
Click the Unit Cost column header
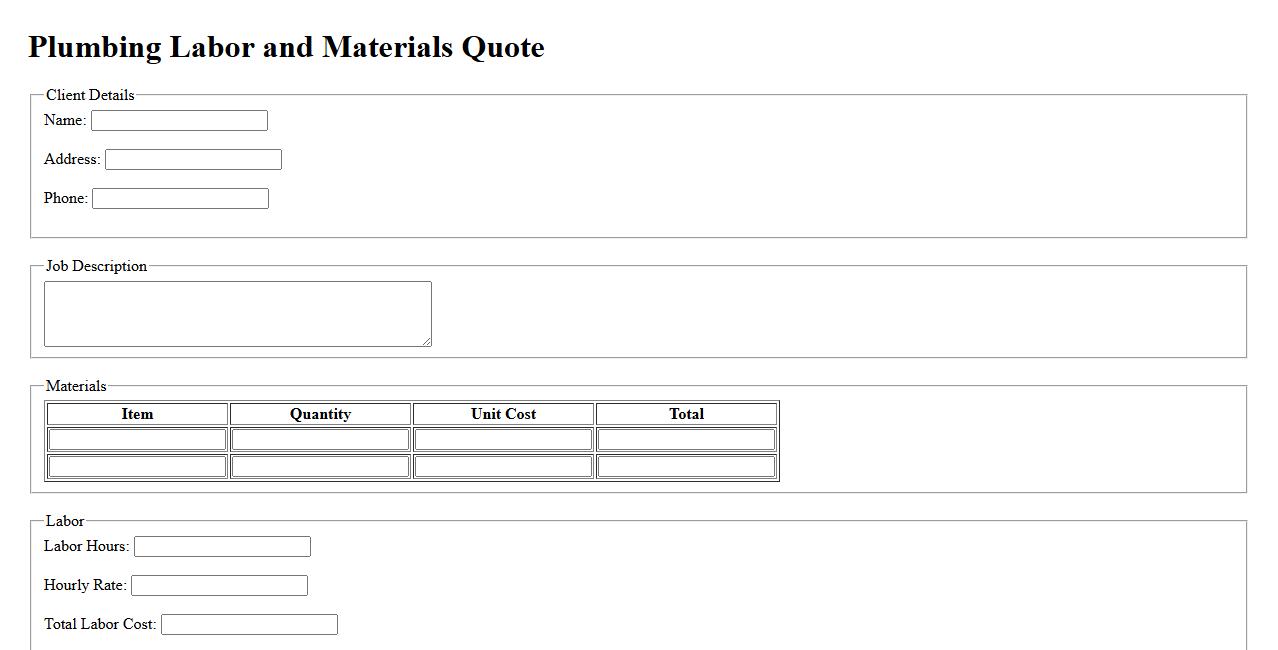pos(503,414)
